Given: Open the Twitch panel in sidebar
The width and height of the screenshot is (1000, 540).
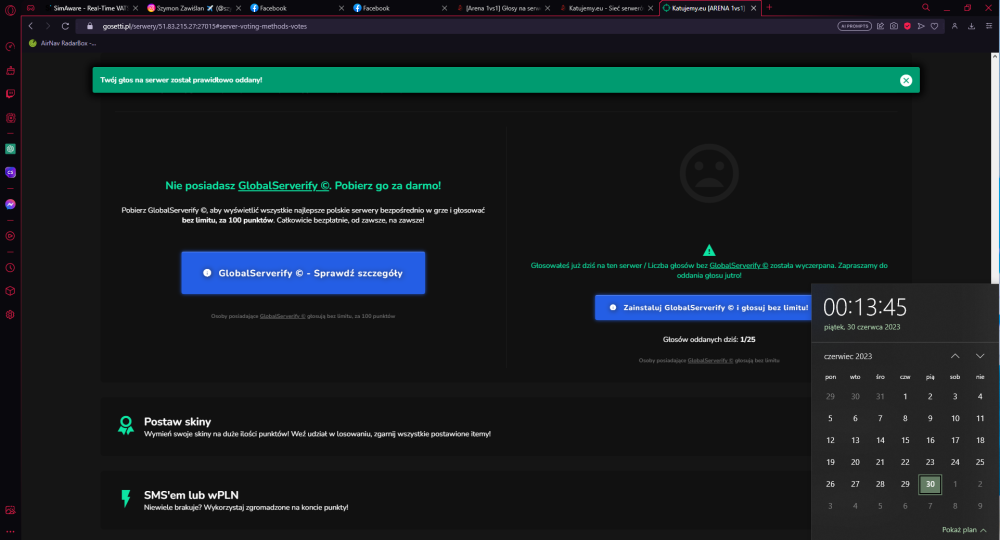Looking at the screenshot, I should 10,94.
